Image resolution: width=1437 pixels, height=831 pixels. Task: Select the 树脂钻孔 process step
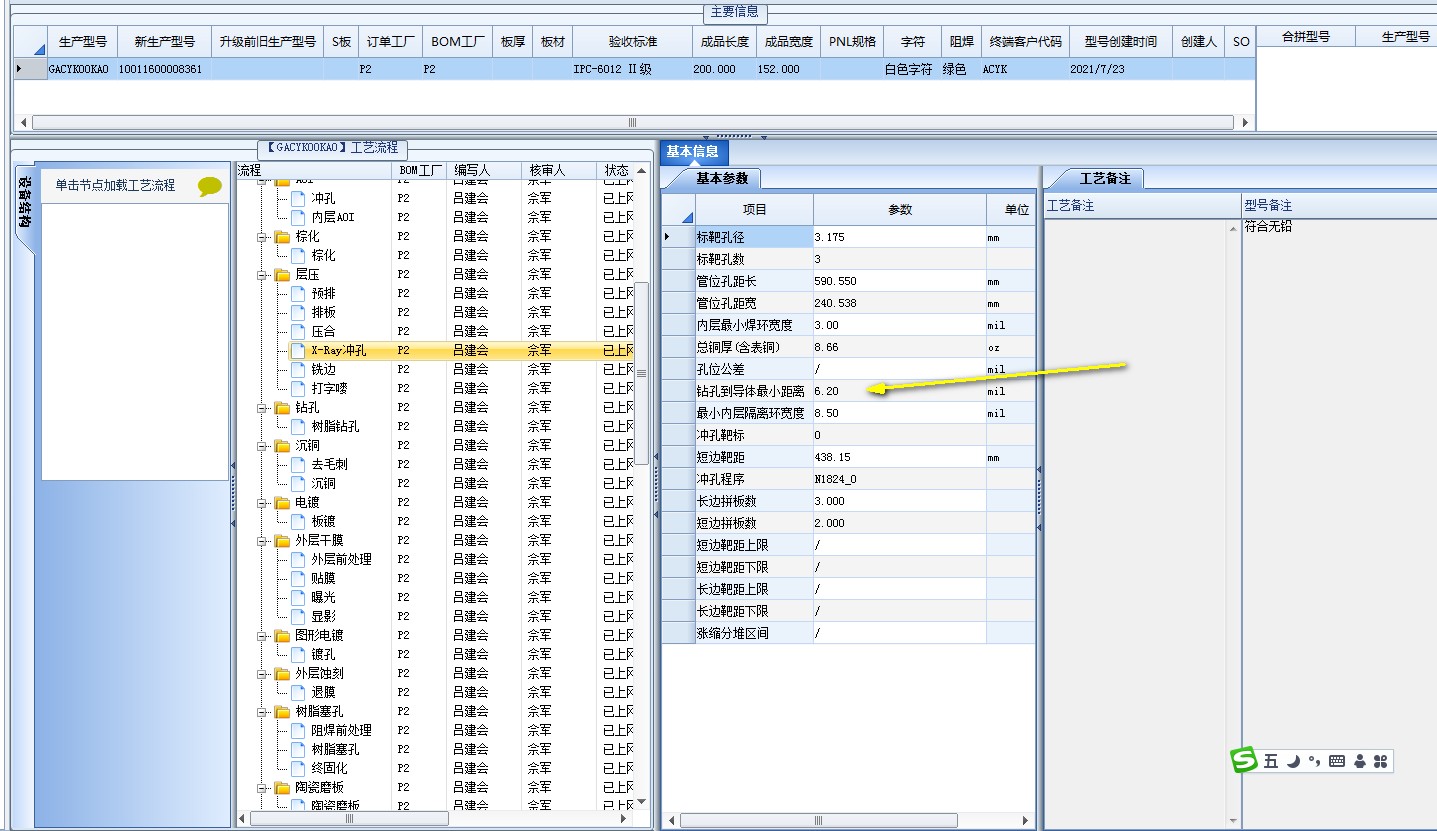[335, 427]
